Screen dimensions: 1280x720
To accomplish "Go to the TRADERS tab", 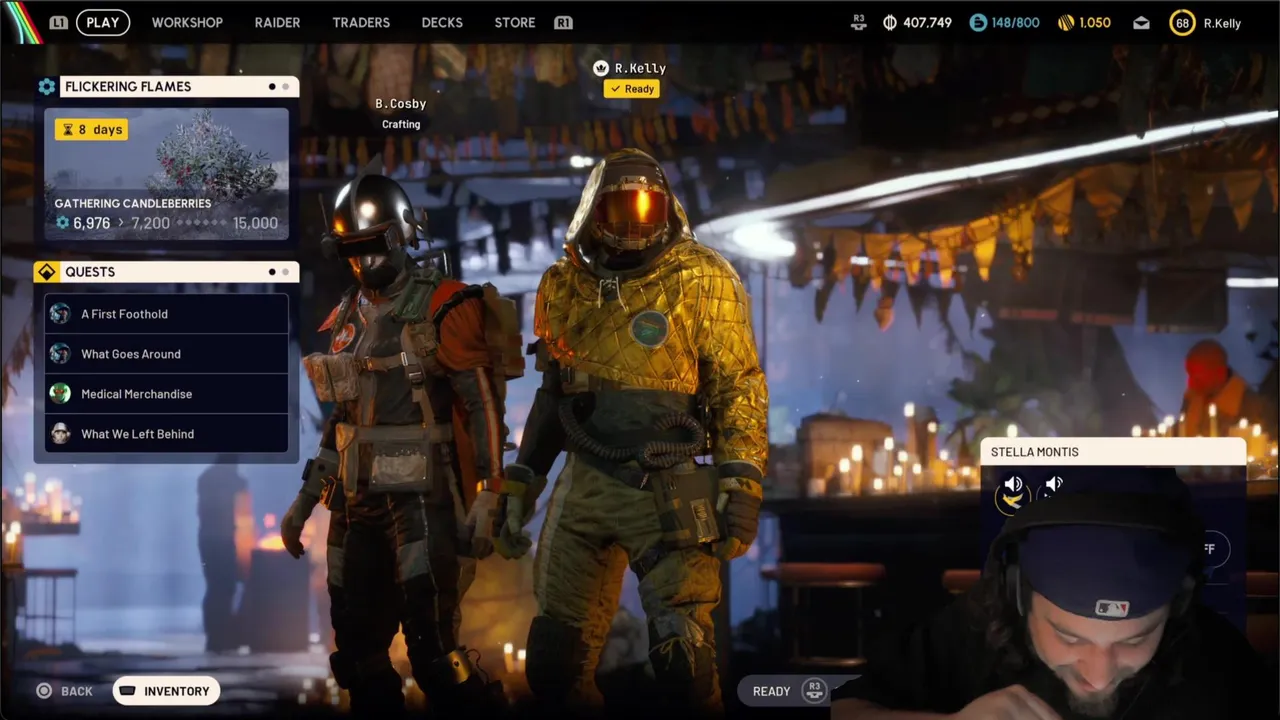I will (361, 22).
